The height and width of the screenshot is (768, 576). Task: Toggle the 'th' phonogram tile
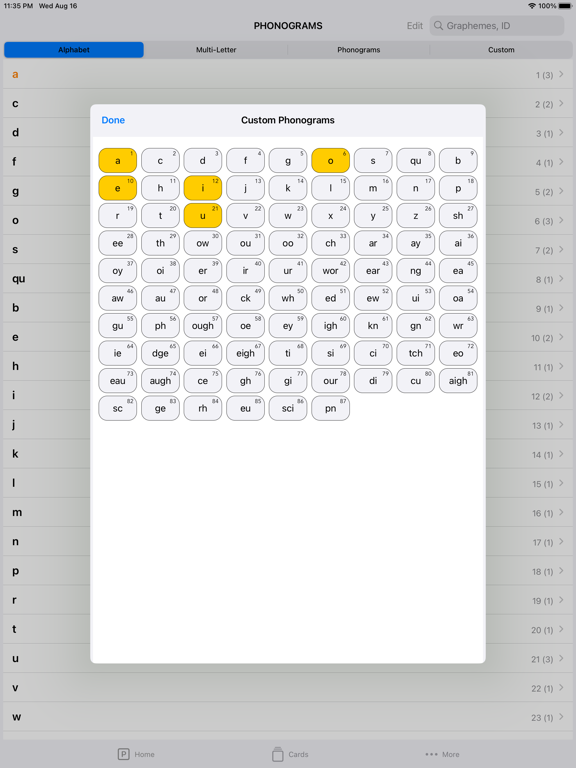(x=160, y=243)
